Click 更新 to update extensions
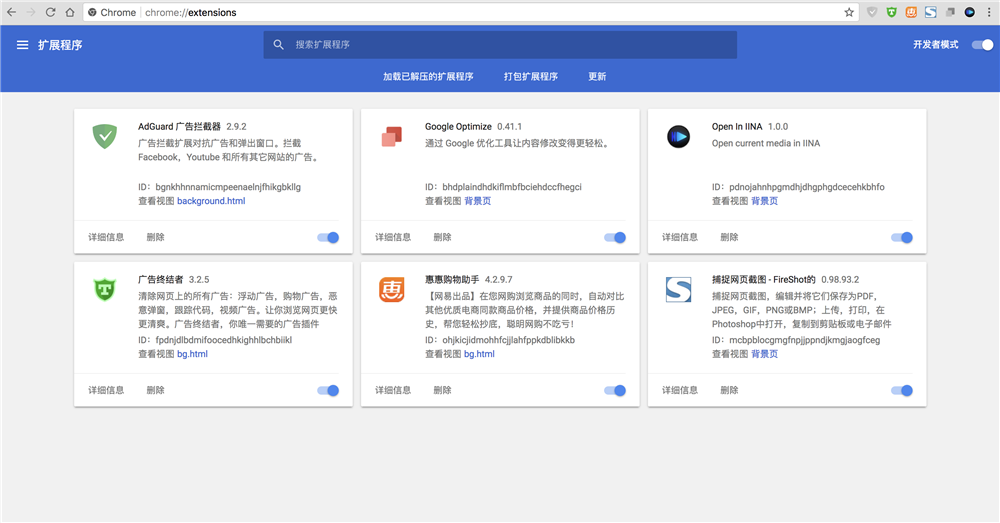 click(x=597, y=77)
